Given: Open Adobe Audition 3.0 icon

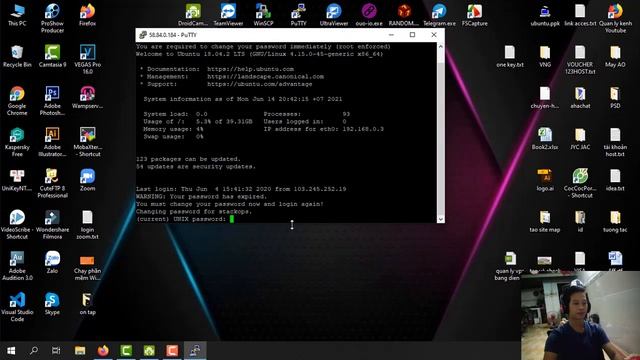Looking at the screenshot, I should [x=17, y=266].
